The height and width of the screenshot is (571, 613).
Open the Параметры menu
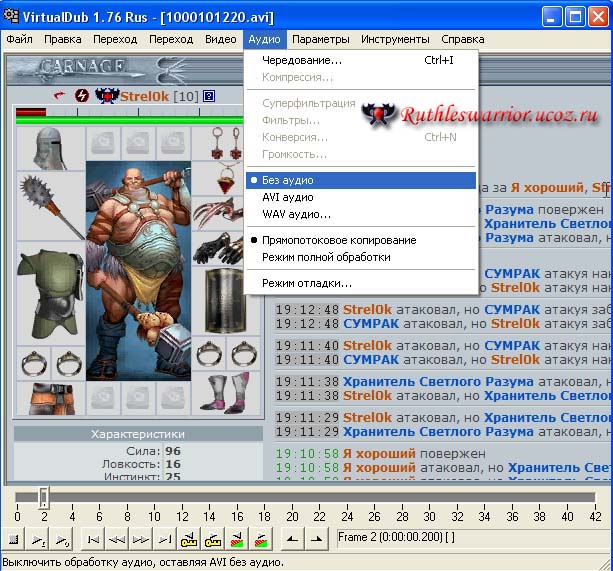[x=321, y=39]
